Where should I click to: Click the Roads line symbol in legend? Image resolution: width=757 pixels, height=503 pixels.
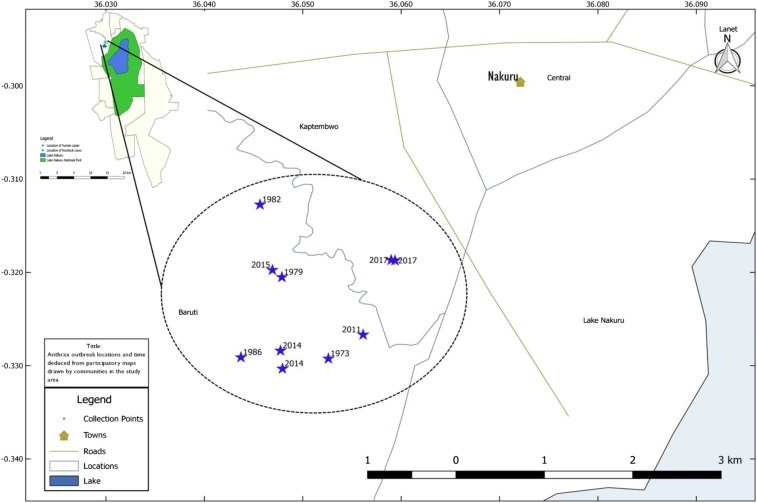65,451
